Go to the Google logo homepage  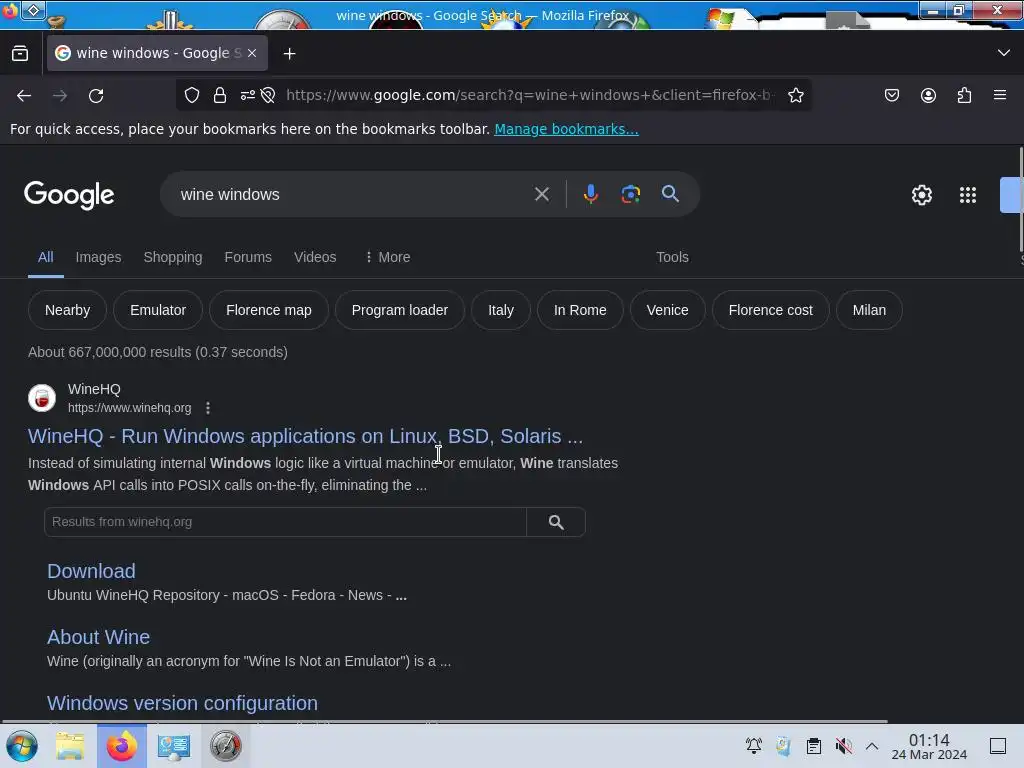(x=69, y=195)
